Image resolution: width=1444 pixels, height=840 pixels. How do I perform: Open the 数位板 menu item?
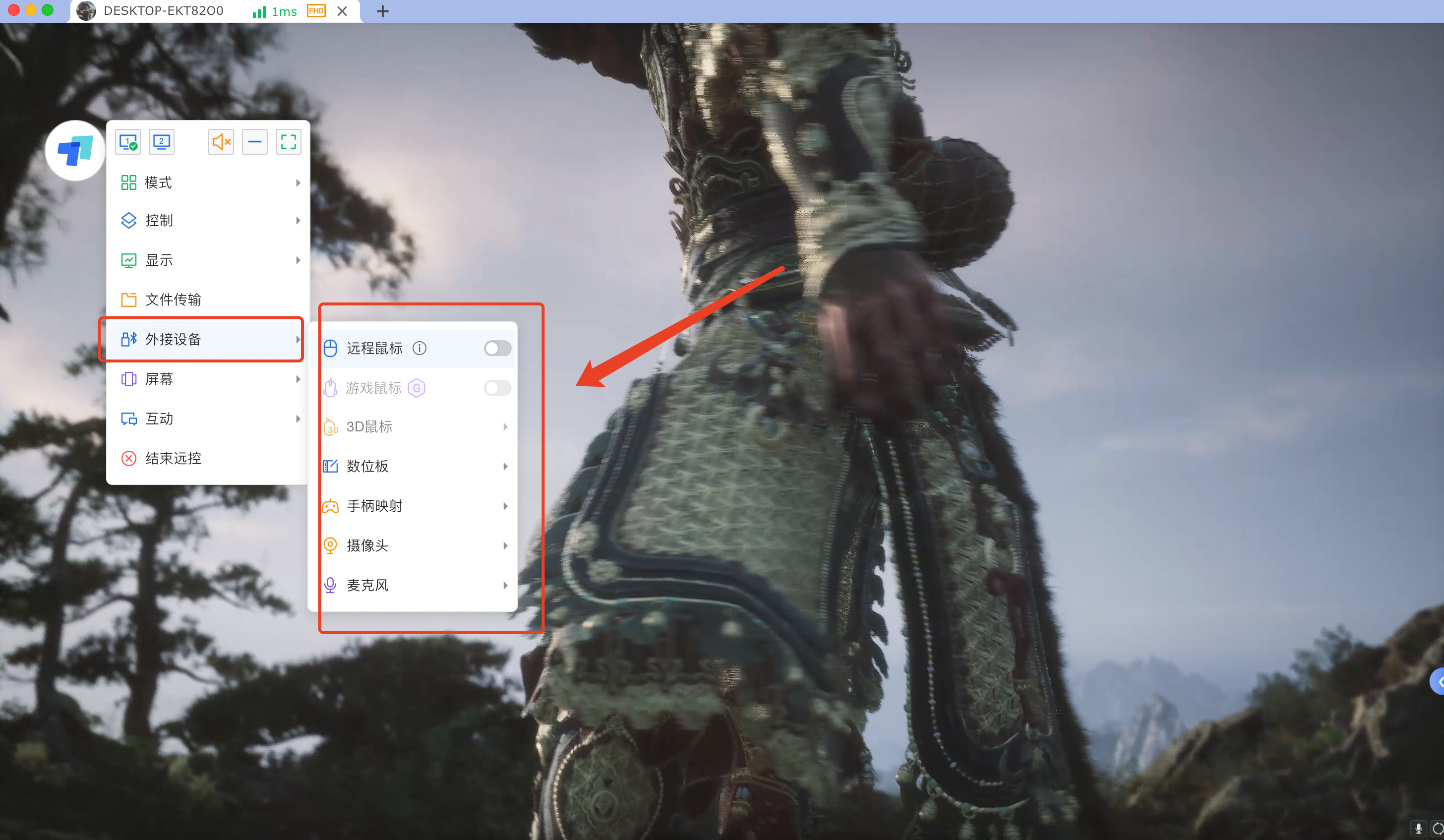(x=413, y=467)
